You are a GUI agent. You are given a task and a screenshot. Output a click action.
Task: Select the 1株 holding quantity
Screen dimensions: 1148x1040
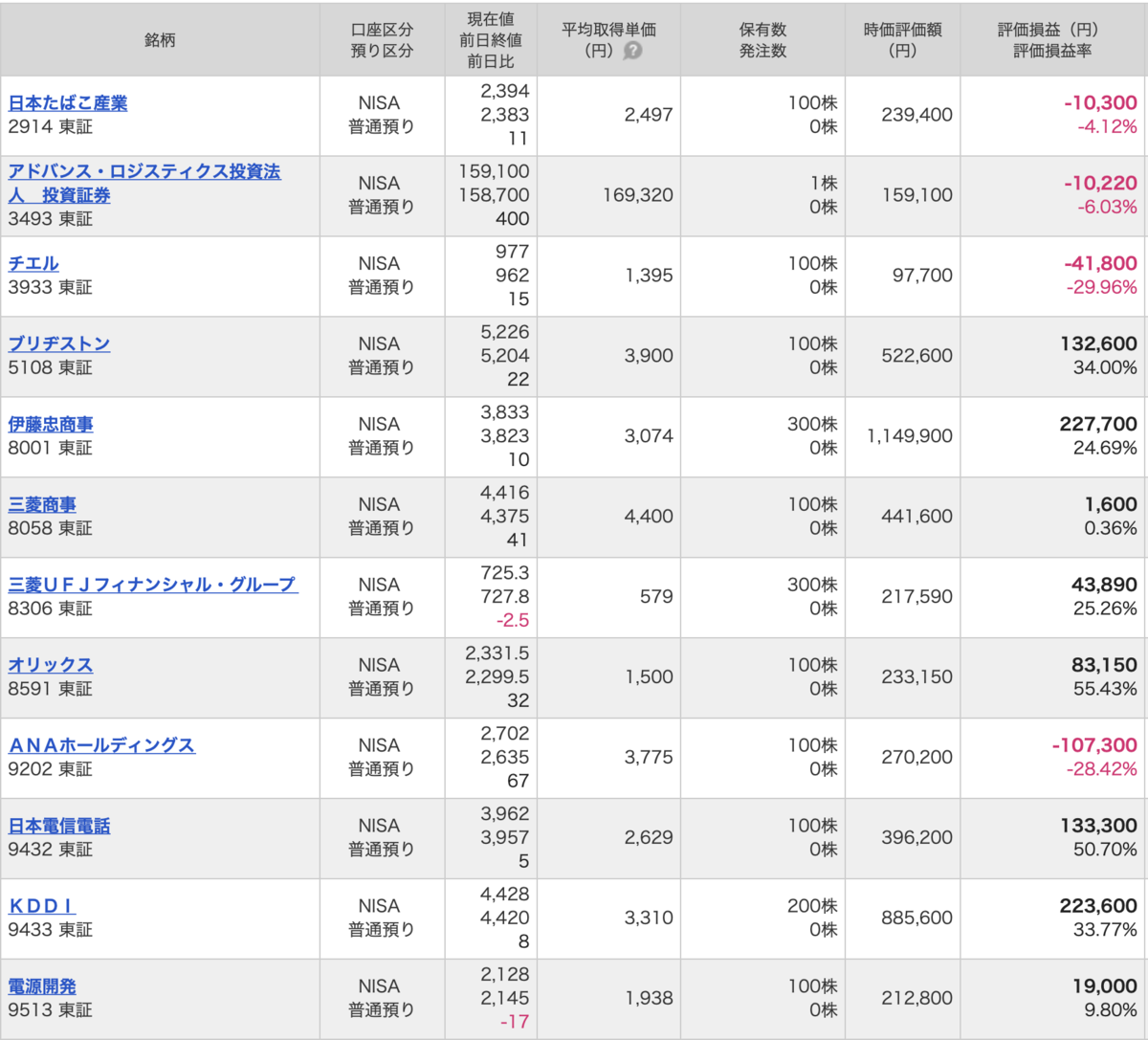pyautogui.click(x=823, y=183)
